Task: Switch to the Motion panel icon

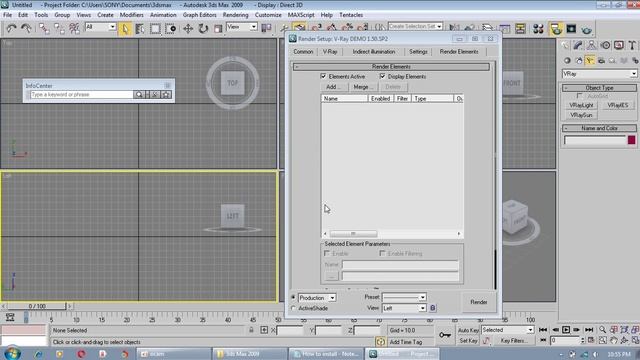Action: coord(605,45)
